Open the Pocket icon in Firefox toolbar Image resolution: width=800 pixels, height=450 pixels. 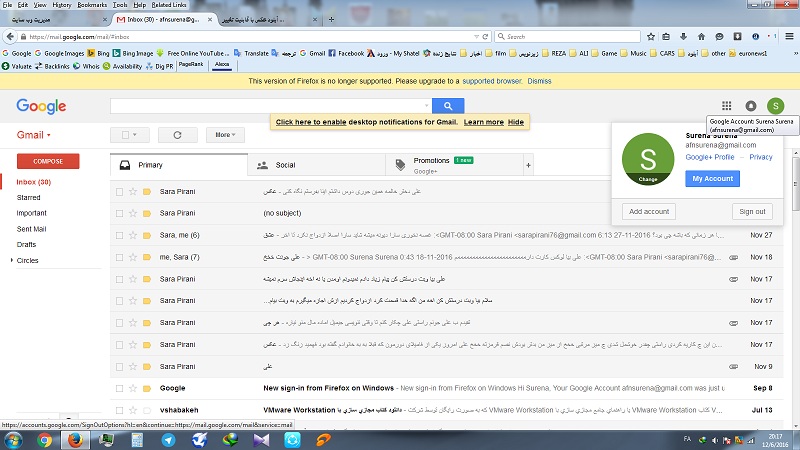[x=737, y=37]
